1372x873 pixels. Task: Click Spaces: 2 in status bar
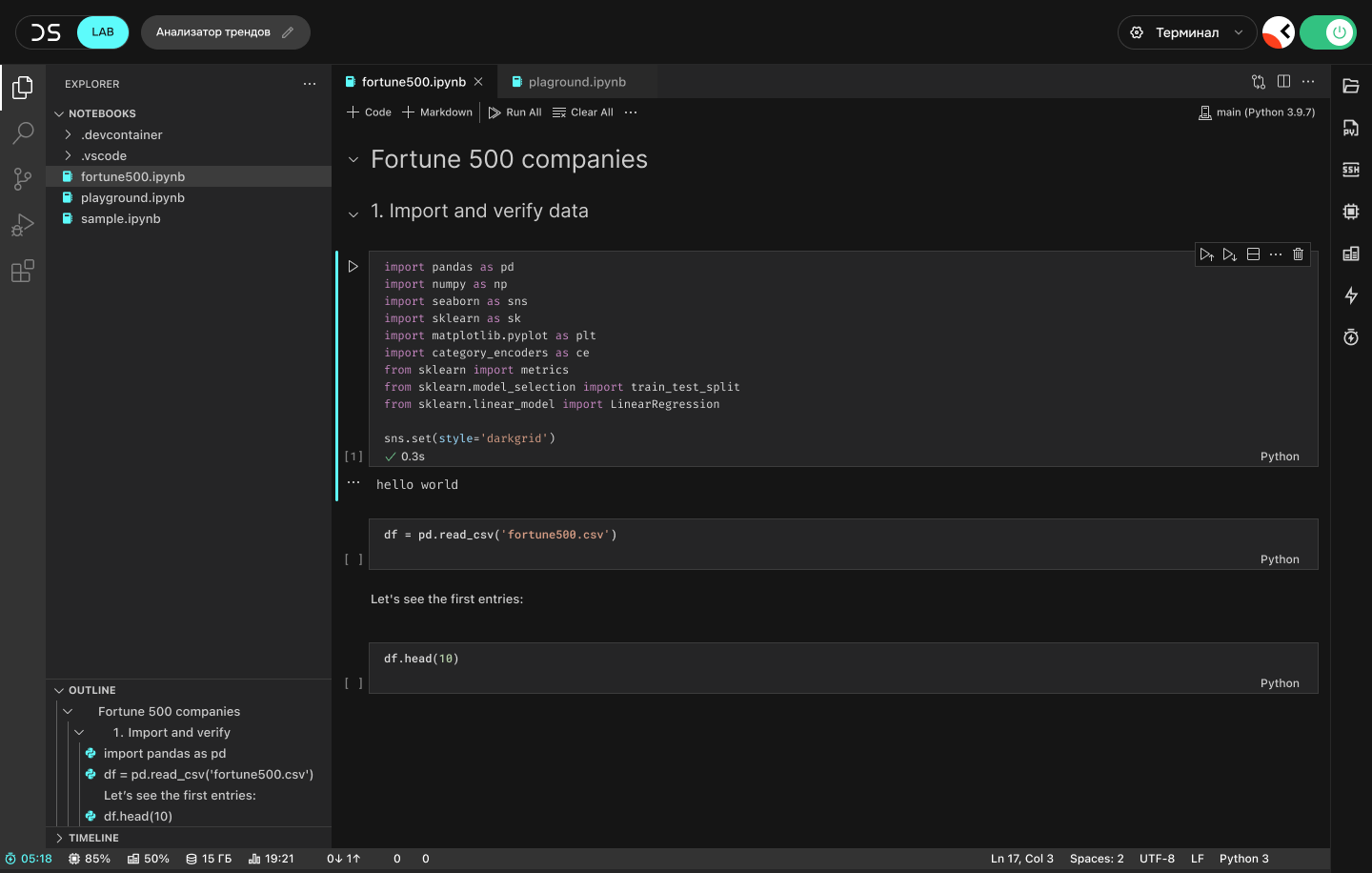[x=1097, y=859]
